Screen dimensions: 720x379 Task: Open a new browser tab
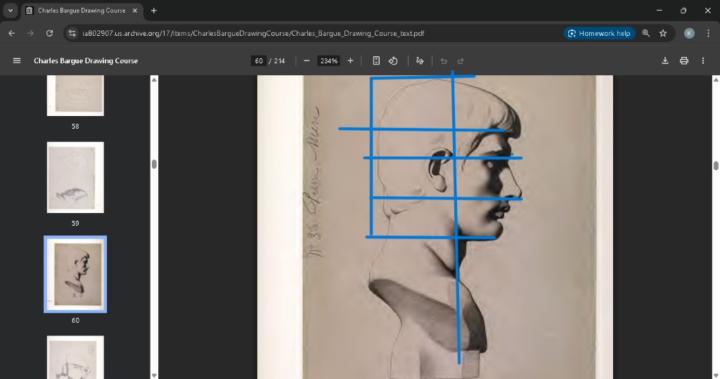pos(154,10)
